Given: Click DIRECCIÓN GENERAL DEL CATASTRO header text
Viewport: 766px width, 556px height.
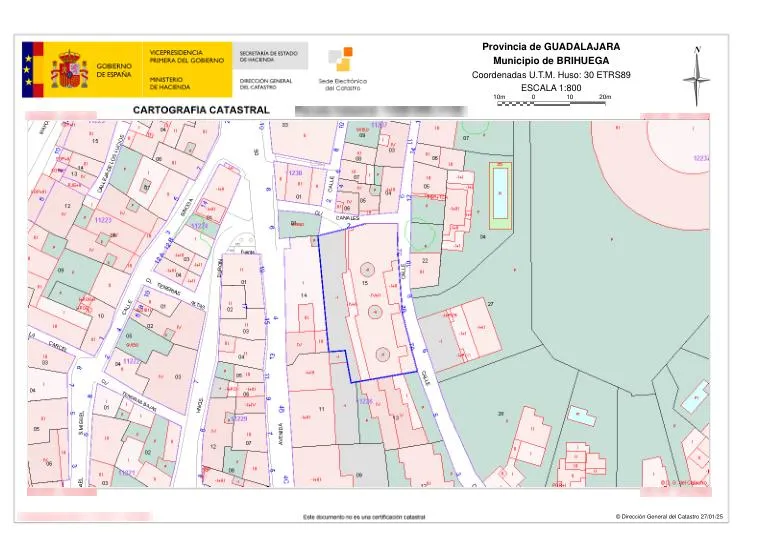Looking at the screenshot, I should click(x=266, y=84).
